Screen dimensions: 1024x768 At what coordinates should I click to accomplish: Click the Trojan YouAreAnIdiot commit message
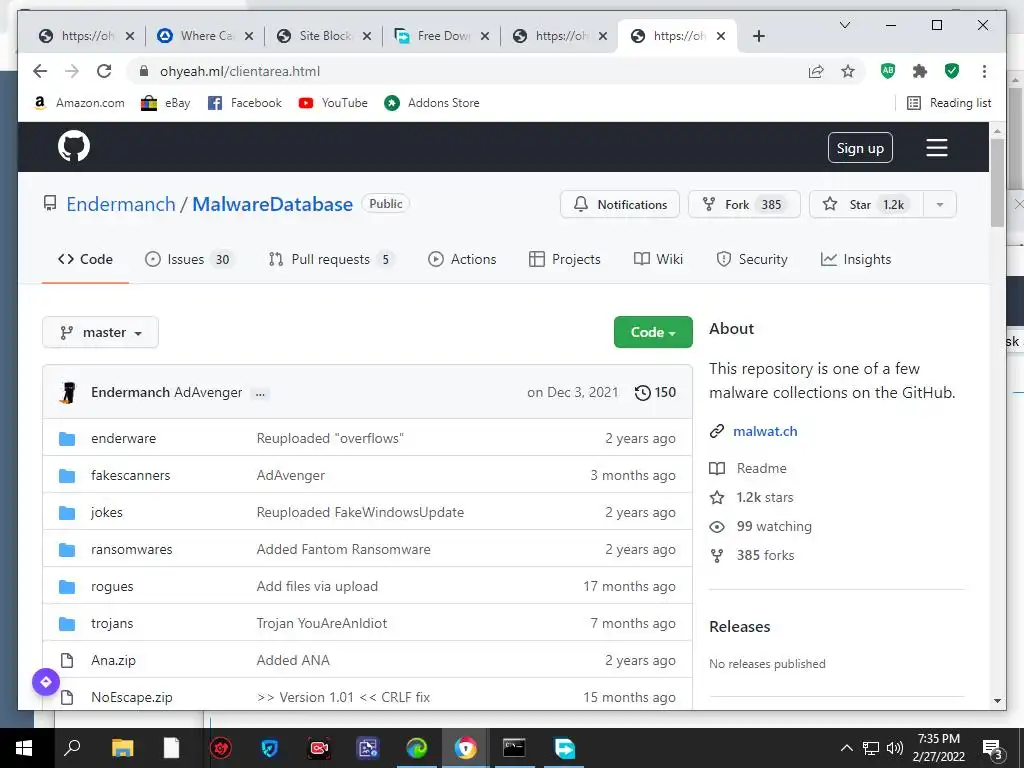322,624
